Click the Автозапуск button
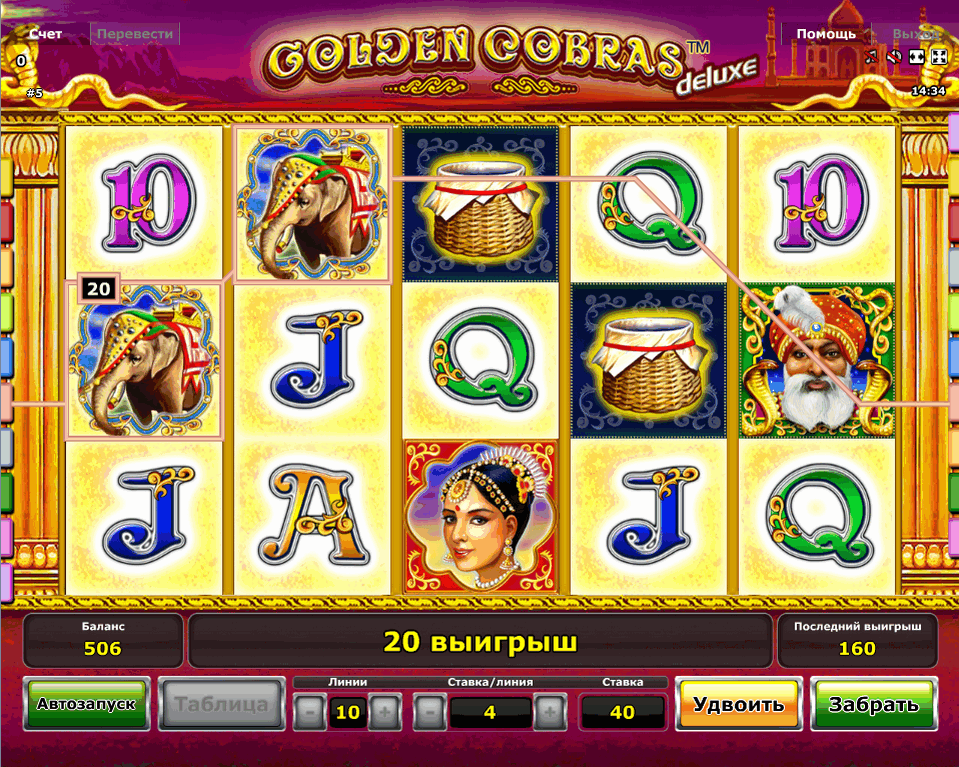 pos(86,704)
